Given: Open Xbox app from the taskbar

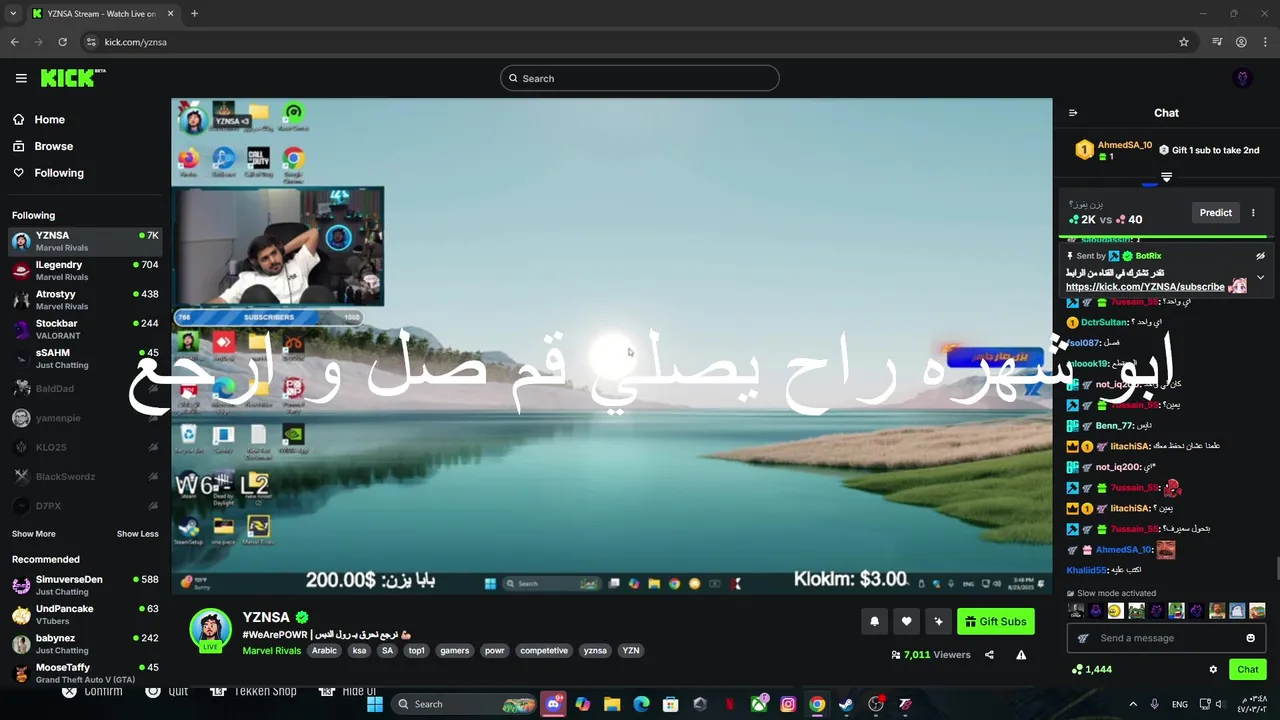Looking at the screenshot, I should [759, 704].
